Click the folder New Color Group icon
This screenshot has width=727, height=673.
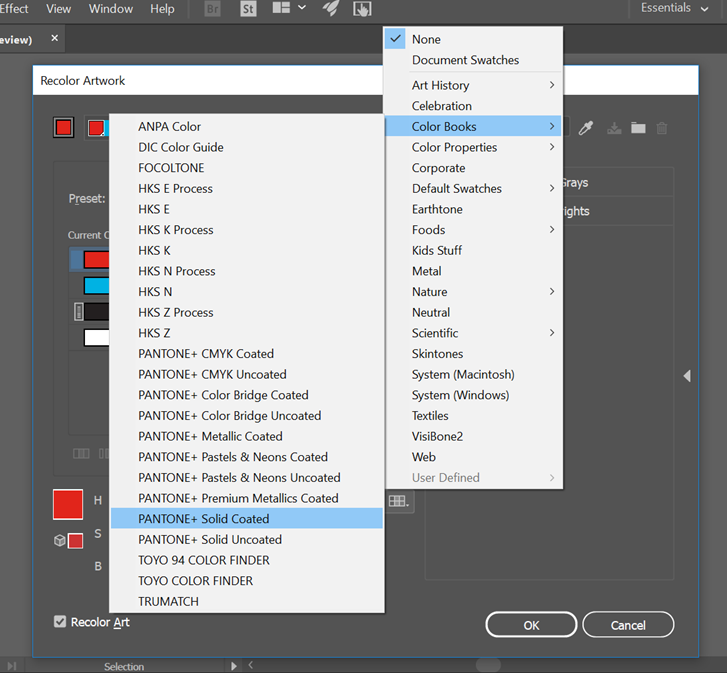[x=638, y=128]
